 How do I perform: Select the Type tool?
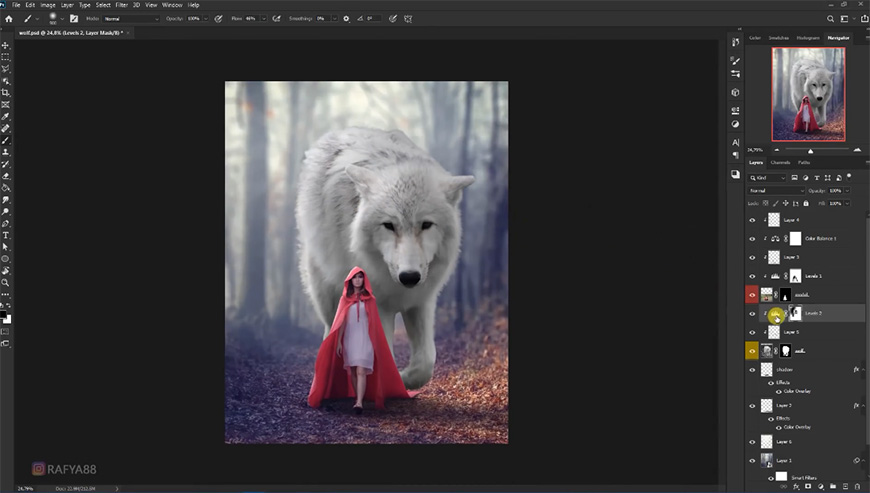pyautogui.click(x=6, y=235)
